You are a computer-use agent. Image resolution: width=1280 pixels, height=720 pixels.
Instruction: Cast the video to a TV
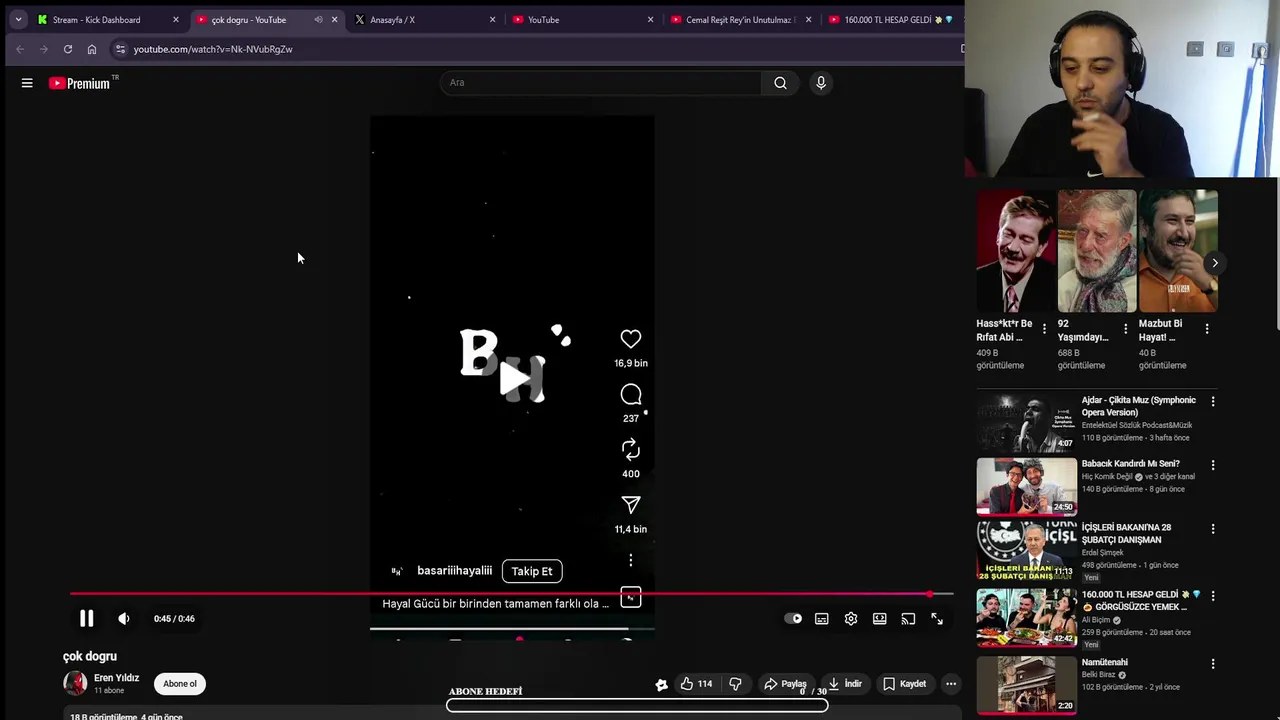pyautogui.click(x=908, y=619)
